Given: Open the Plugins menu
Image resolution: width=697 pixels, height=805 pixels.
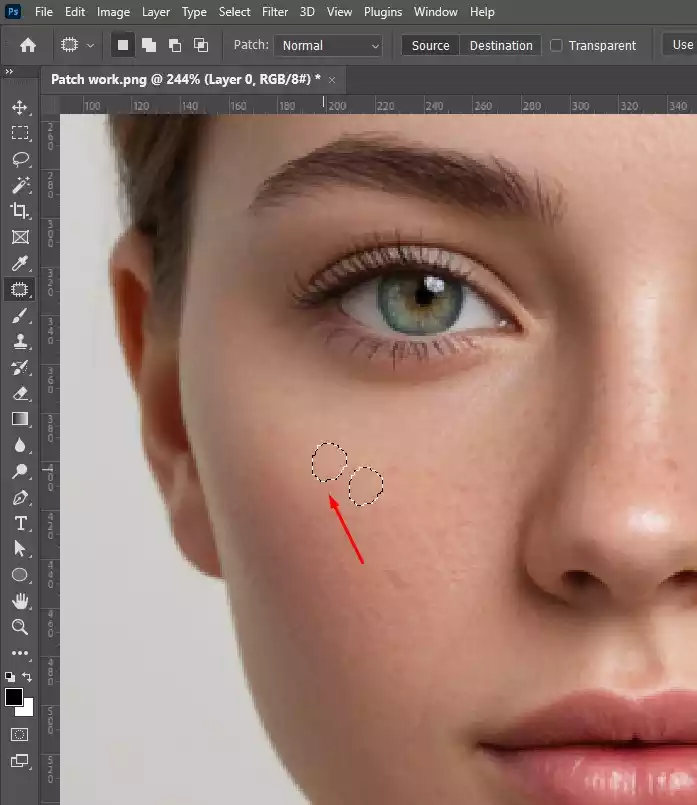Looking at the screenshot, I should click(383, 12).
